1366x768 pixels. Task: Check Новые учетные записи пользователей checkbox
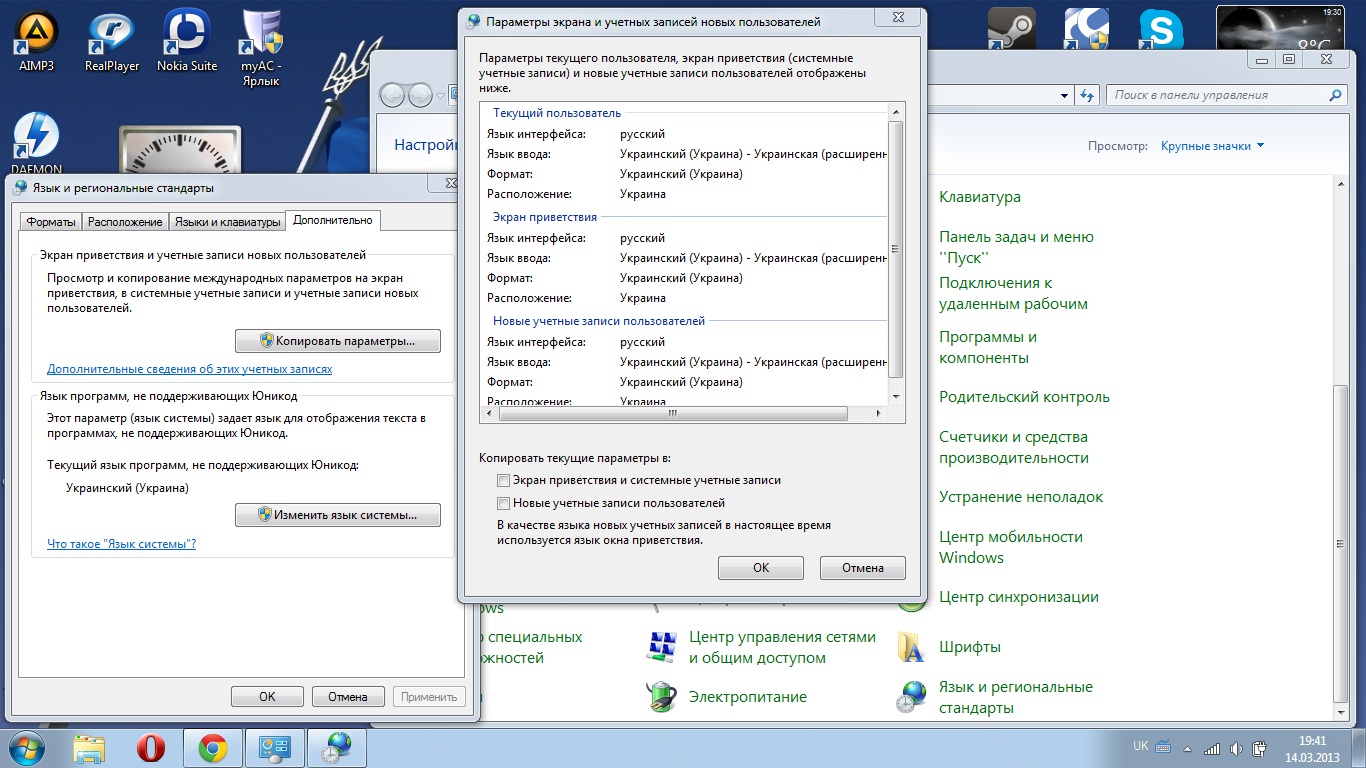504,504
